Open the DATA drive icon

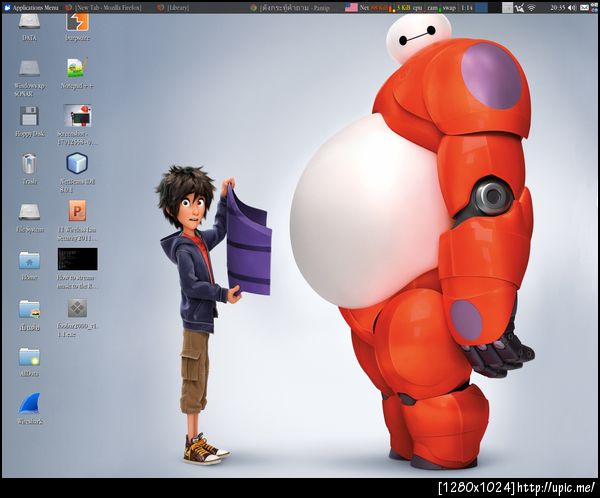point(29,23)
